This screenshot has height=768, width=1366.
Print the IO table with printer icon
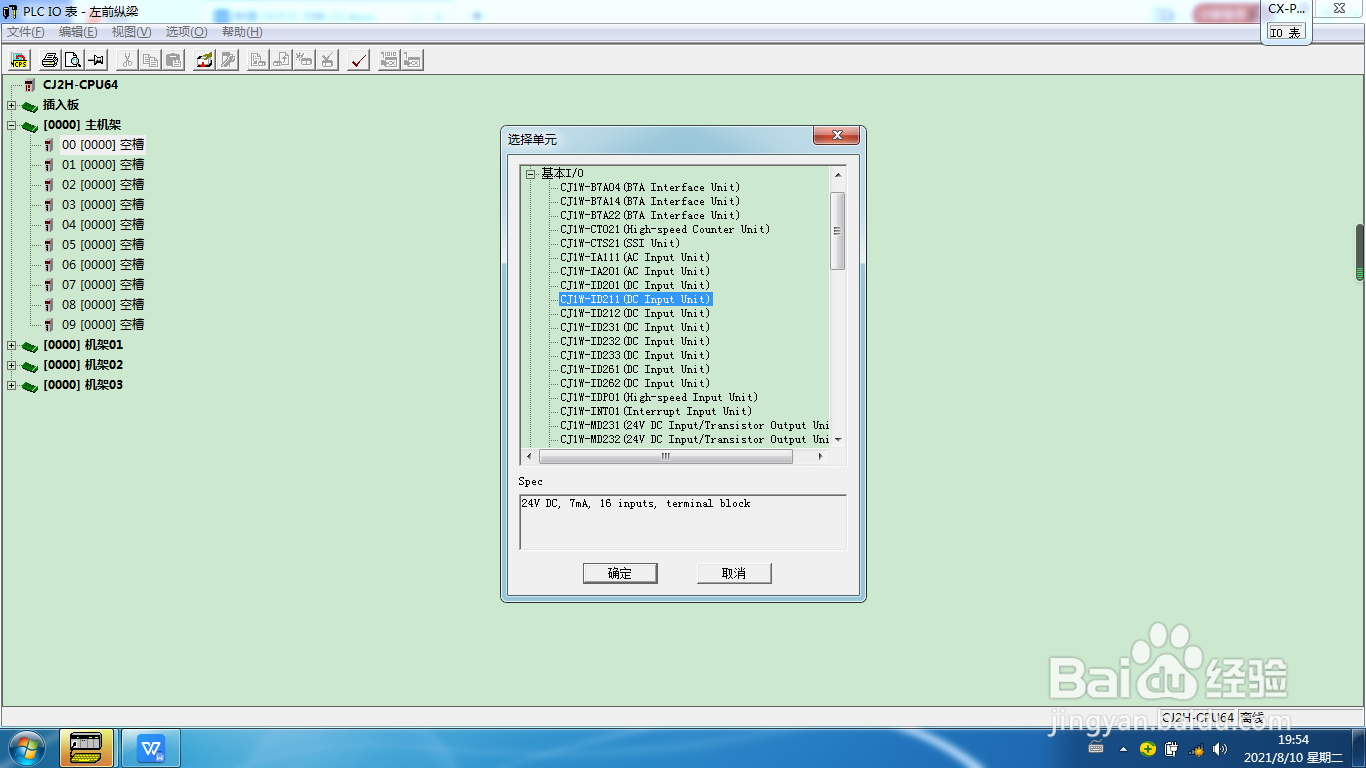point(49,60)
